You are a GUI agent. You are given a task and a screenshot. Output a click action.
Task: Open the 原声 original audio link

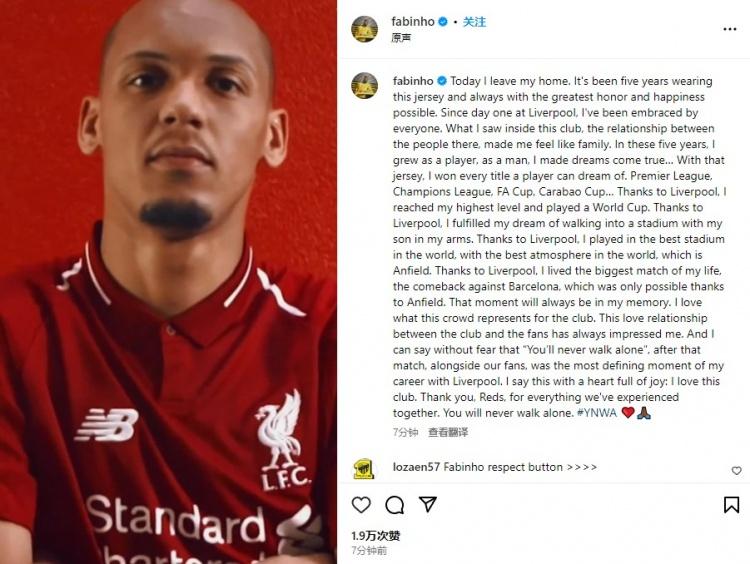(401, 38)
